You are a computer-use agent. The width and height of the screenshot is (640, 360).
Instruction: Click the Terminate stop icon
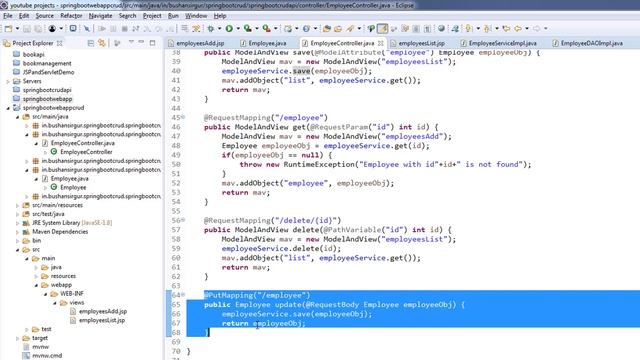tap(124, 29)
